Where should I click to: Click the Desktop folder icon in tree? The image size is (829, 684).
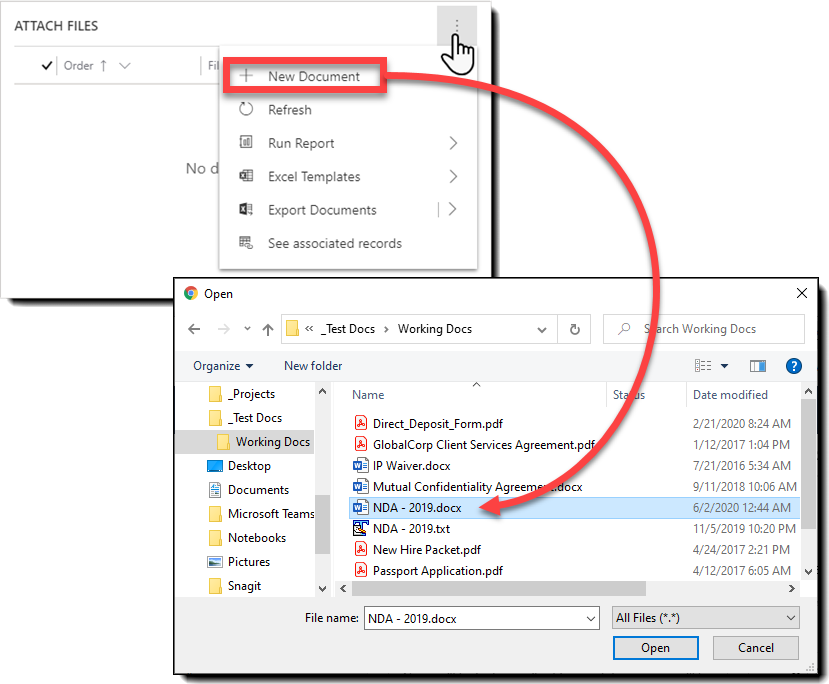click(x=215, y=466)
